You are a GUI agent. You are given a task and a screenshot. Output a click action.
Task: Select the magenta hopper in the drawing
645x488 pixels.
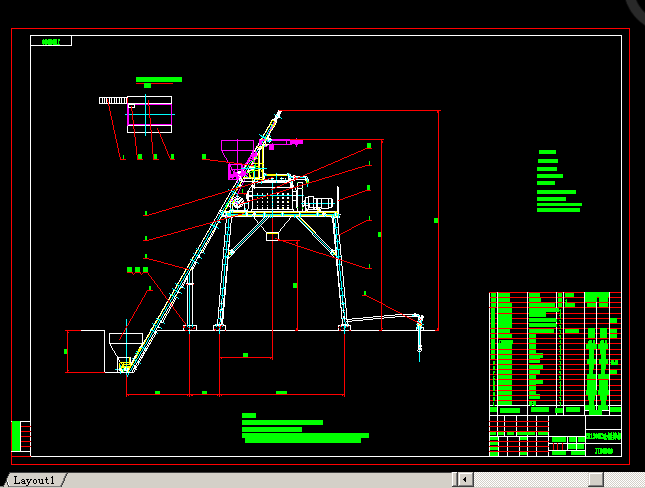pos(237,159)
